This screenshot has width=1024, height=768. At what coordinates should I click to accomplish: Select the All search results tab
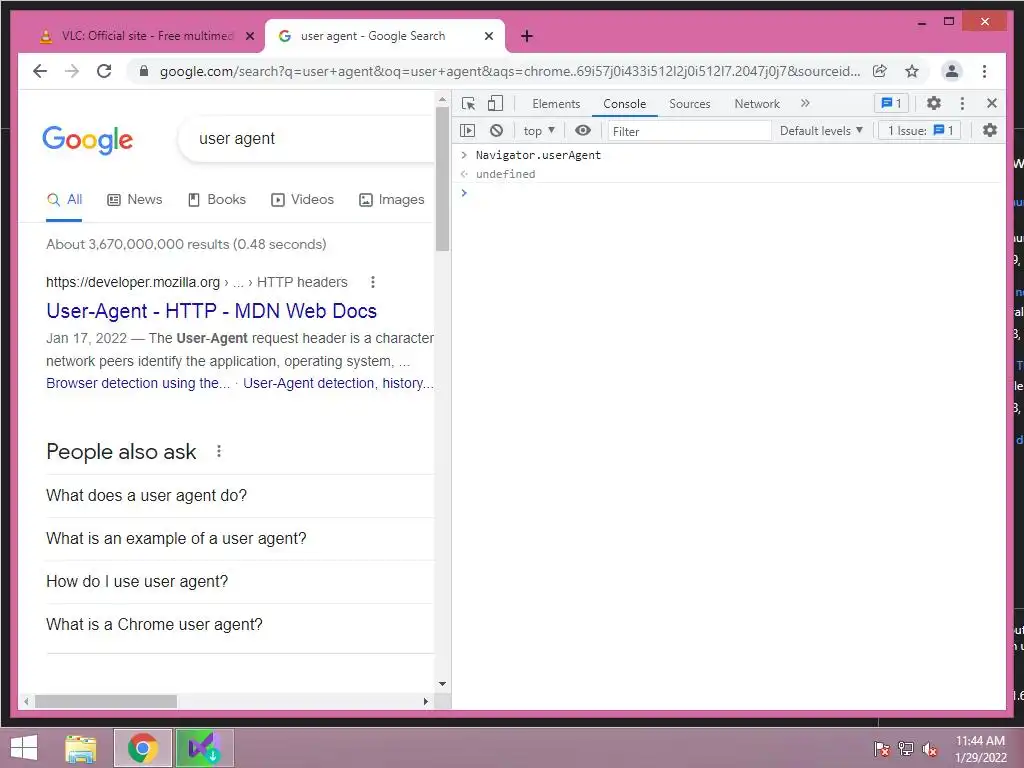point(64,200)
